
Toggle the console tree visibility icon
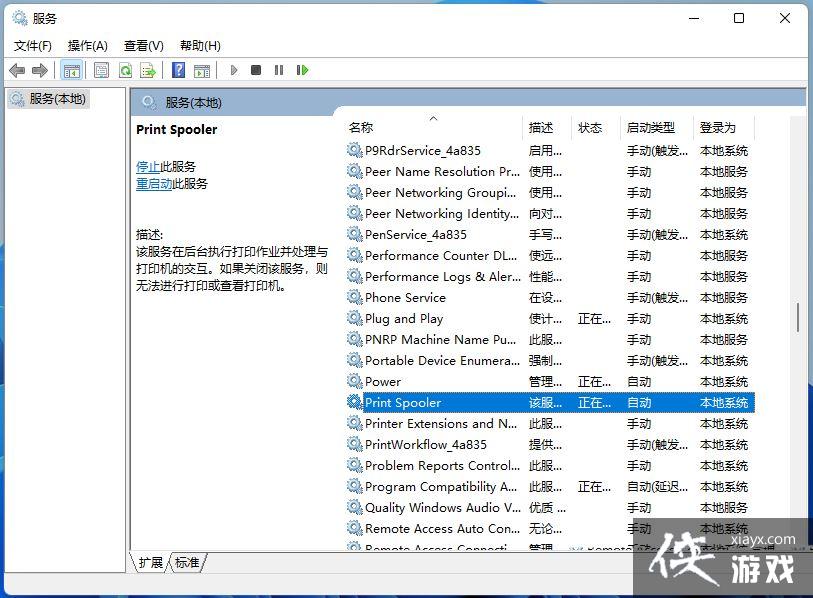tap(71, 70)
